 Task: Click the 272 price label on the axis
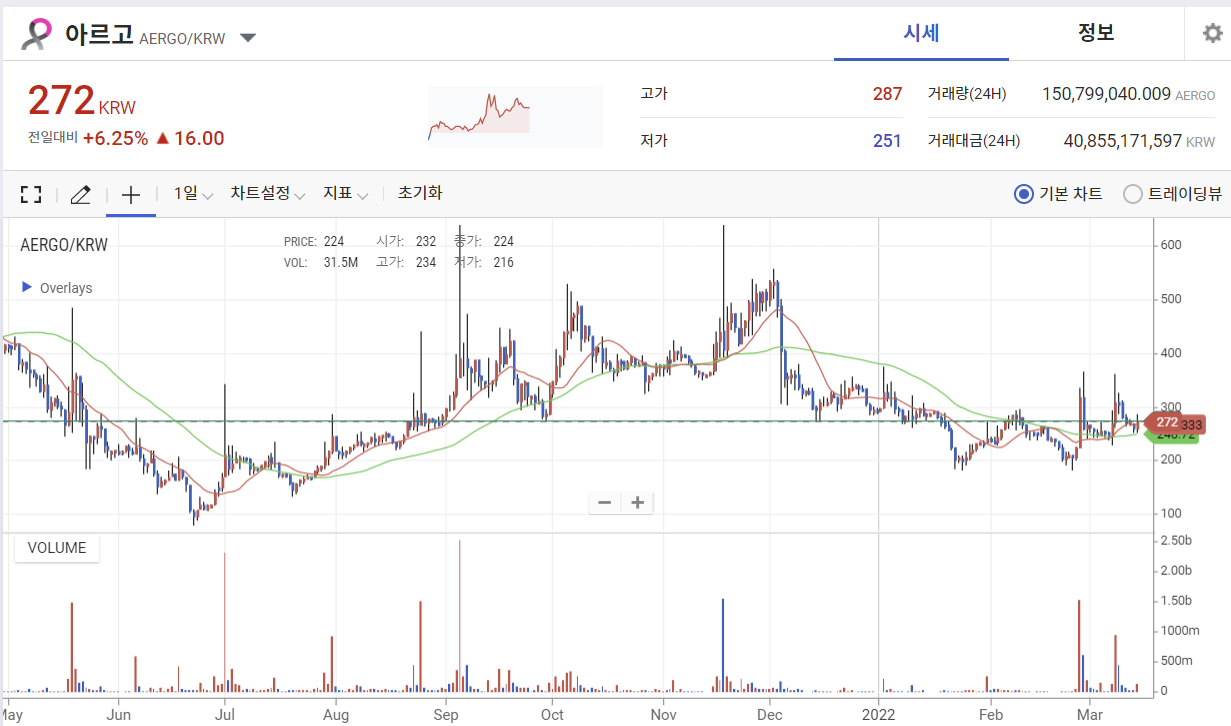(x=1167, y=423)
